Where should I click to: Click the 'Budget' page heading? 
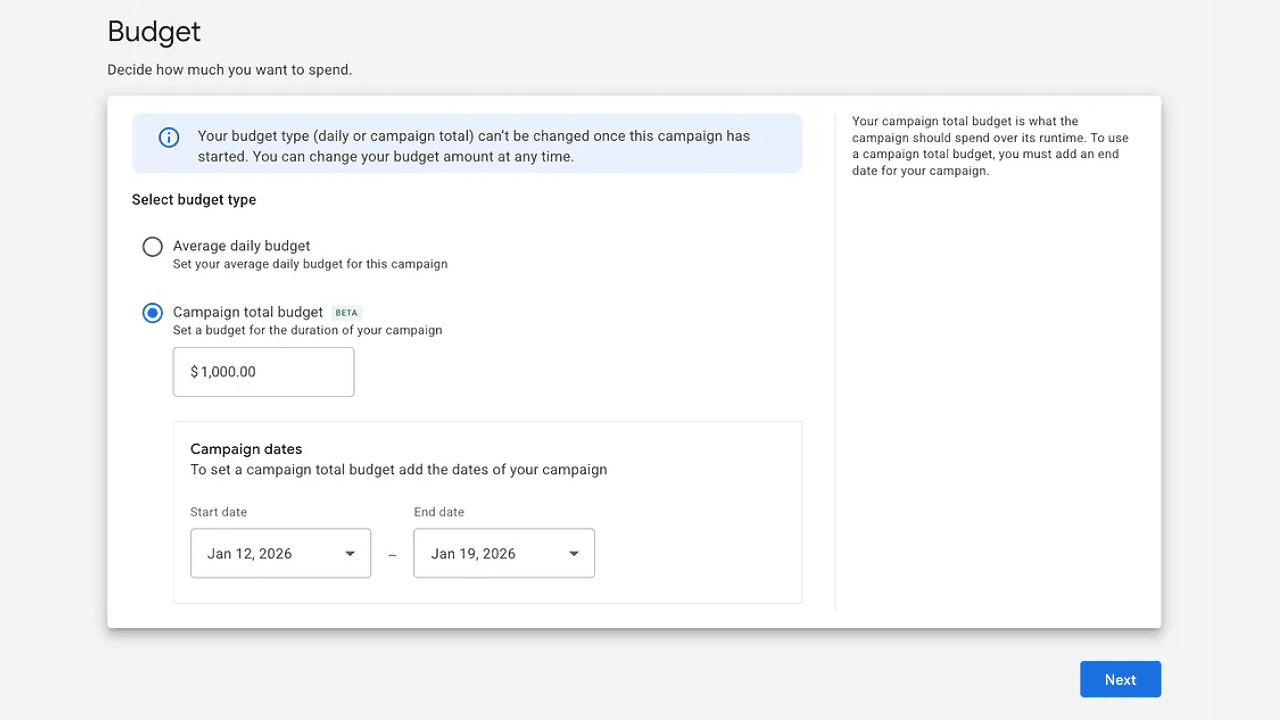pyautogui.click(x=154, y=32)
